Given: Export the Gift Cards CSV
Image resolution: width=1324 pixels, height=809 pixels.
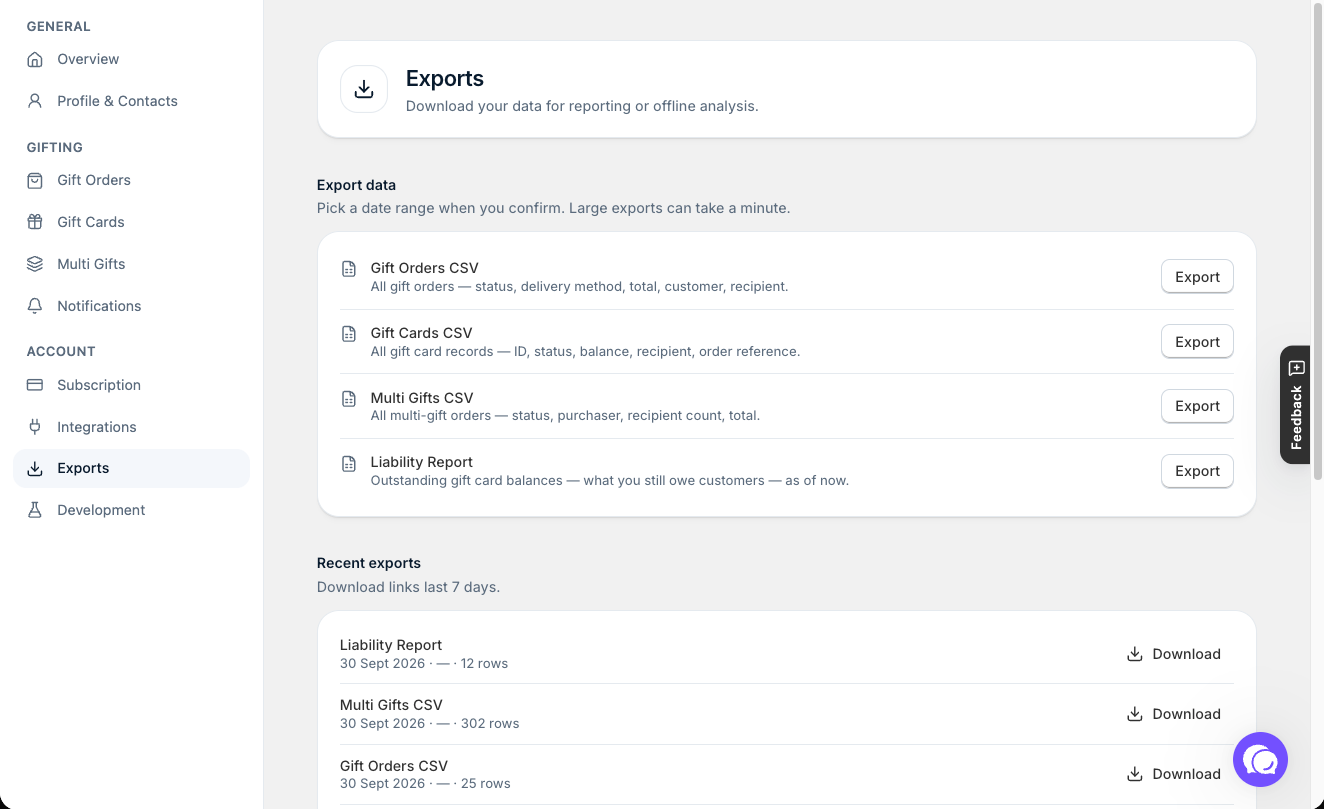Looking at the screenshot, I should pos(1197,342).
